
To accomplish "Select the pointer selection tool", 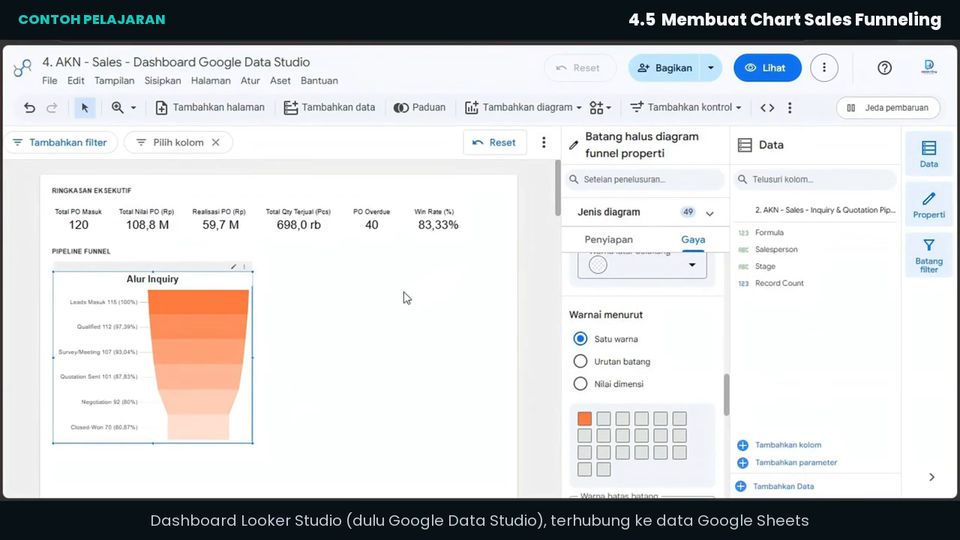I will click(x=84, y=108).
